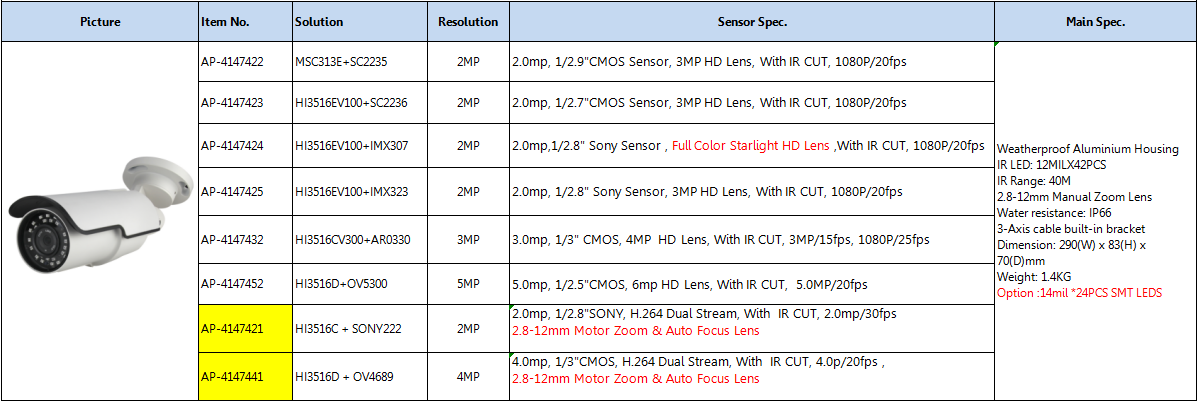The image size is (1198, 401).
Task: Click the bullet camera product picture
Action: (99, 217)
